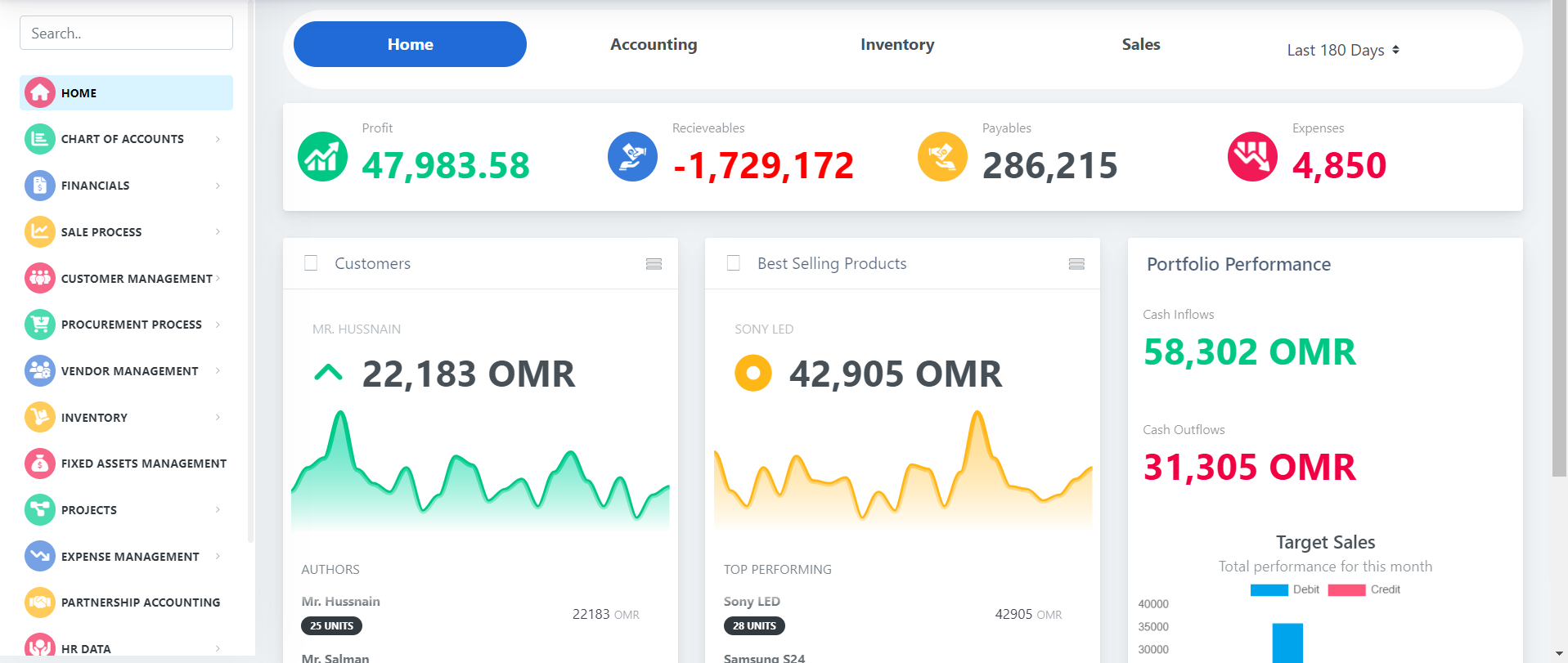
Task: Expand the Inventory sidebar chevron
Action: point(218,418)
